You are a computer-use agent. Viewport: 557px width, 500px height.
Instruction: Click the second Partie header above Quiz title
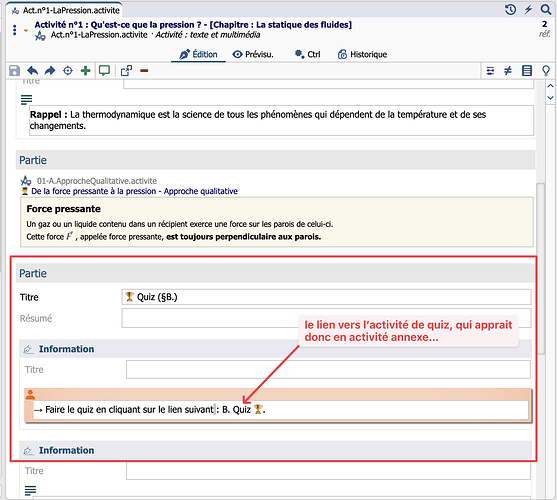click(x=275, y=273)
